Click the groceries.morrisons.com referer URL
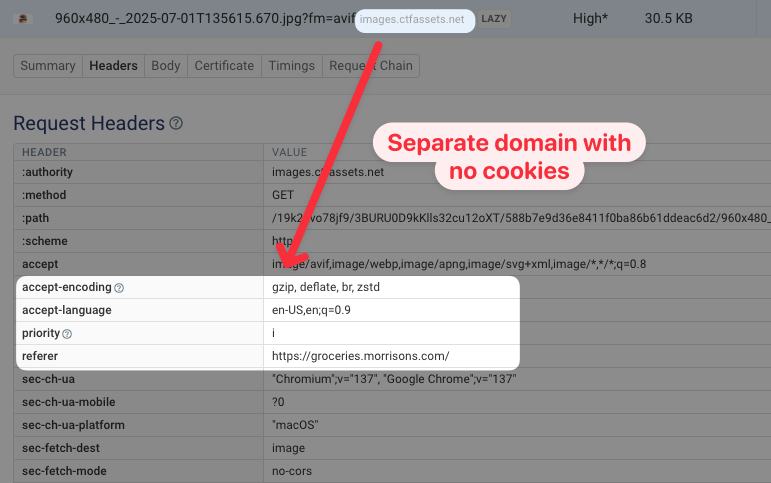Viewport: 771px width, 483px height. 360,356
